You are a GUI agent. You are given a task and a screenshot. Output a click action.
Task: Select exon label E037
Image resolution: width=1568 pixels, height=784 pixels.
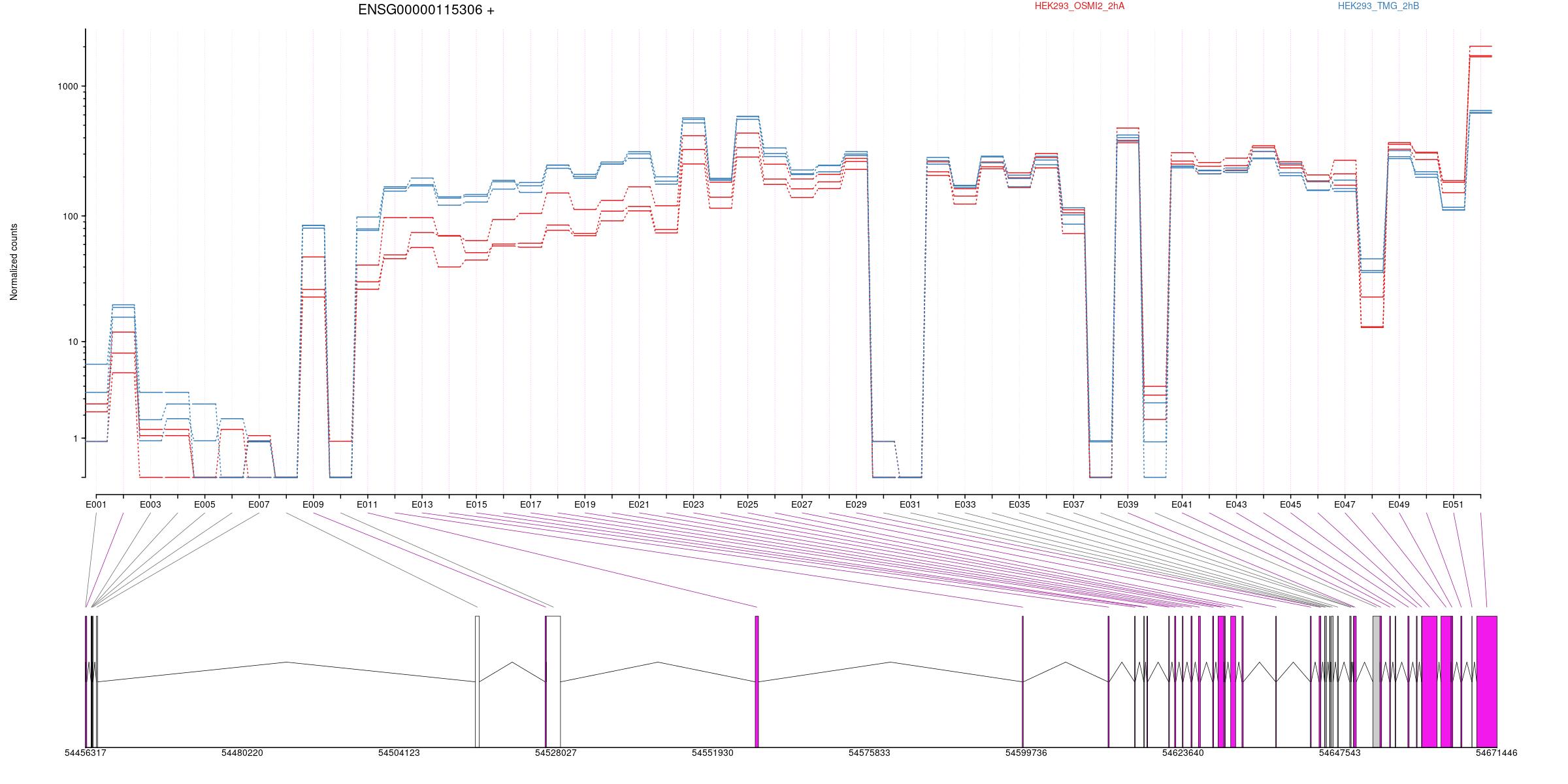(1073, 504)
